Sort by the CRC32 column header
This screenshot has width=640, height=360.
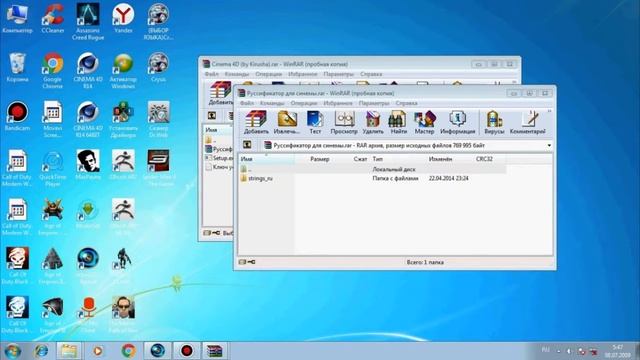[484, 159]
